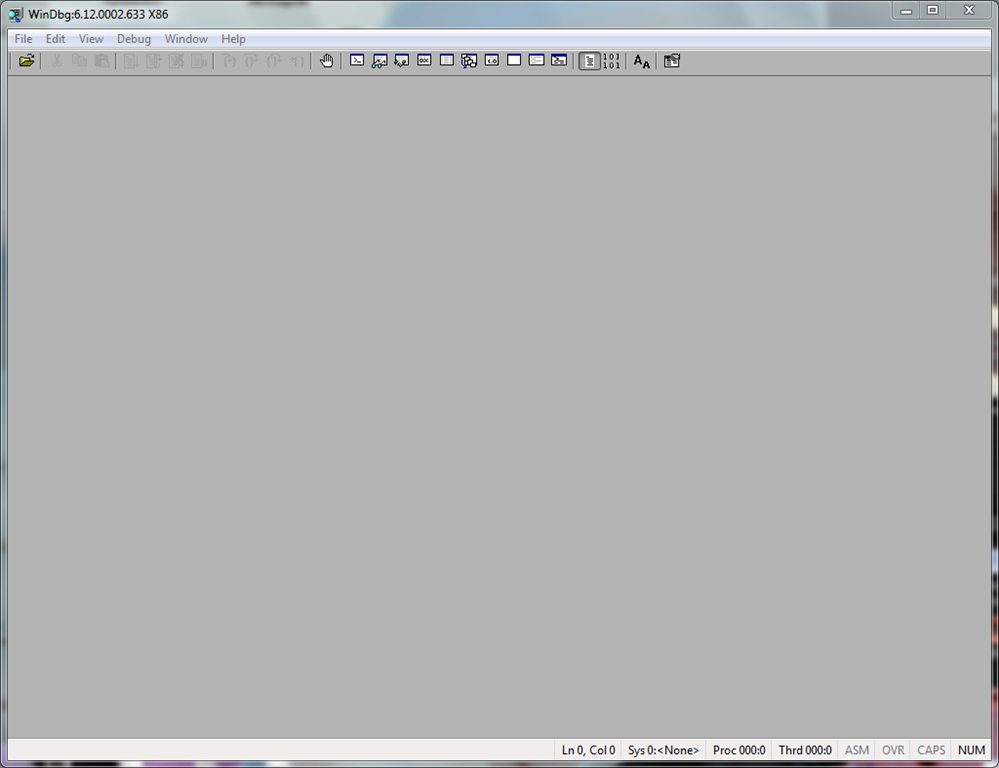Open the Debug menu

coord(134,39)
